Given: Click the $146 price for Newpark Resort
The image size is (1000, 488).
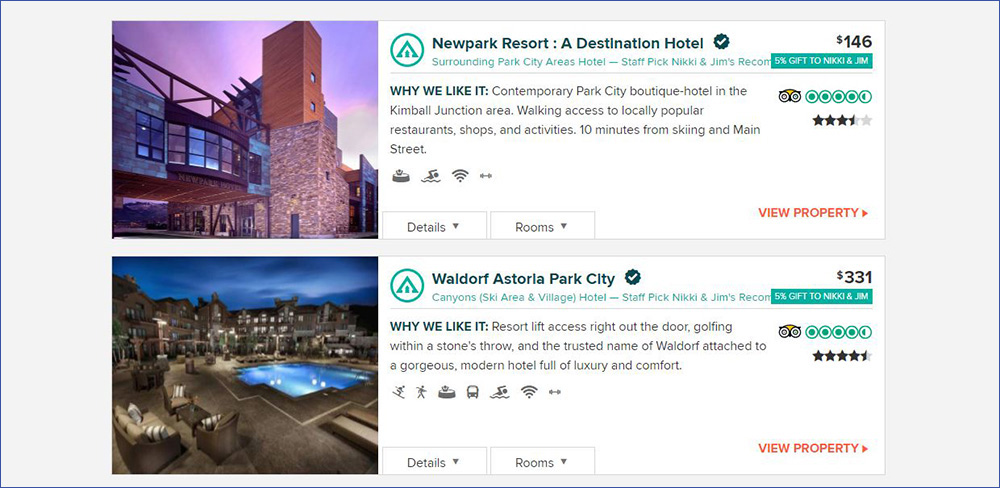Looking at the screenshot, I should [854, 41].
